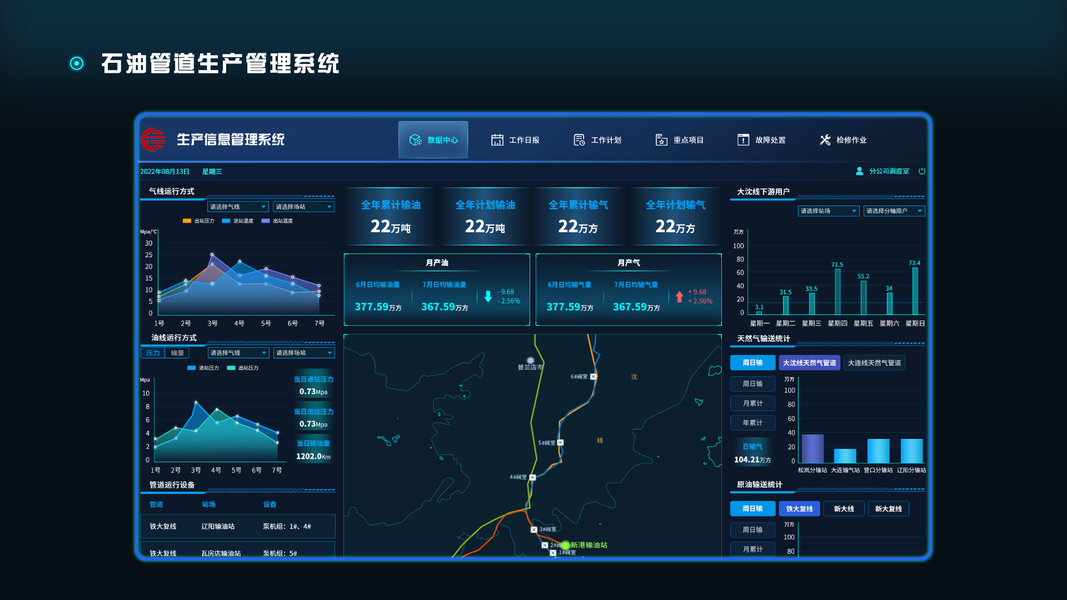Image resolution: width=1067 pixels, height=600 pixels.
Task: Choose 月累计 option in 天然气输送统计
Action: 752,403
